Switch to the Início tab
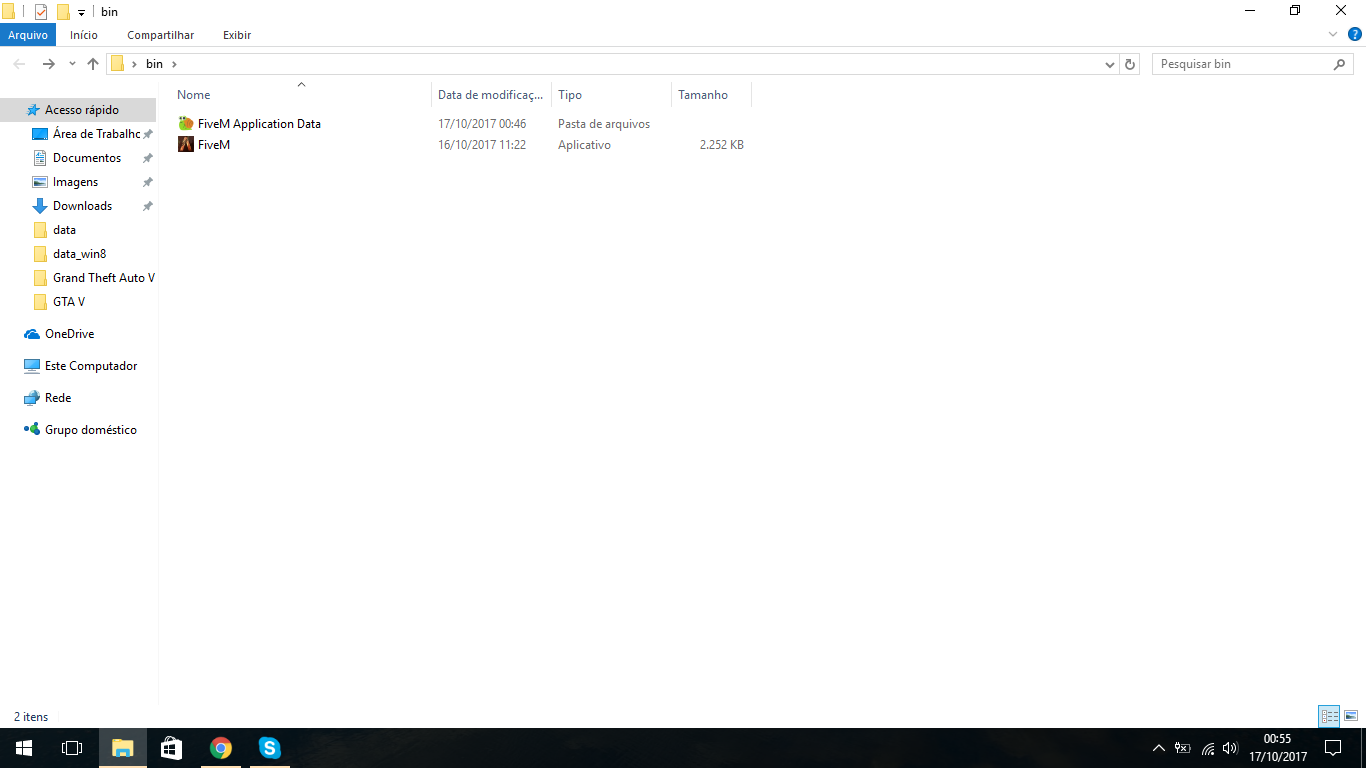 click(x=84, y=35)
